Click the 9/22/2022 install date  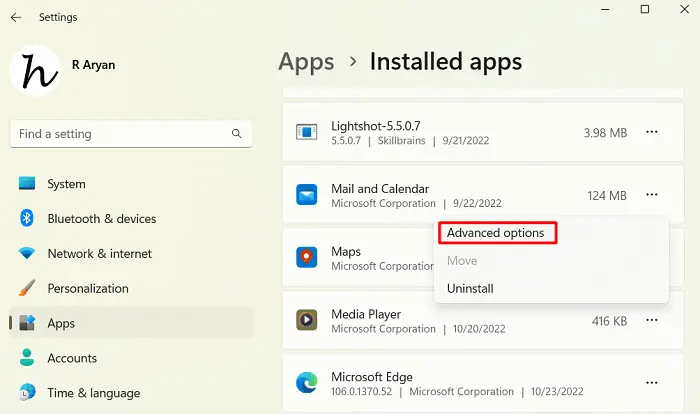(x=477, y=203)
